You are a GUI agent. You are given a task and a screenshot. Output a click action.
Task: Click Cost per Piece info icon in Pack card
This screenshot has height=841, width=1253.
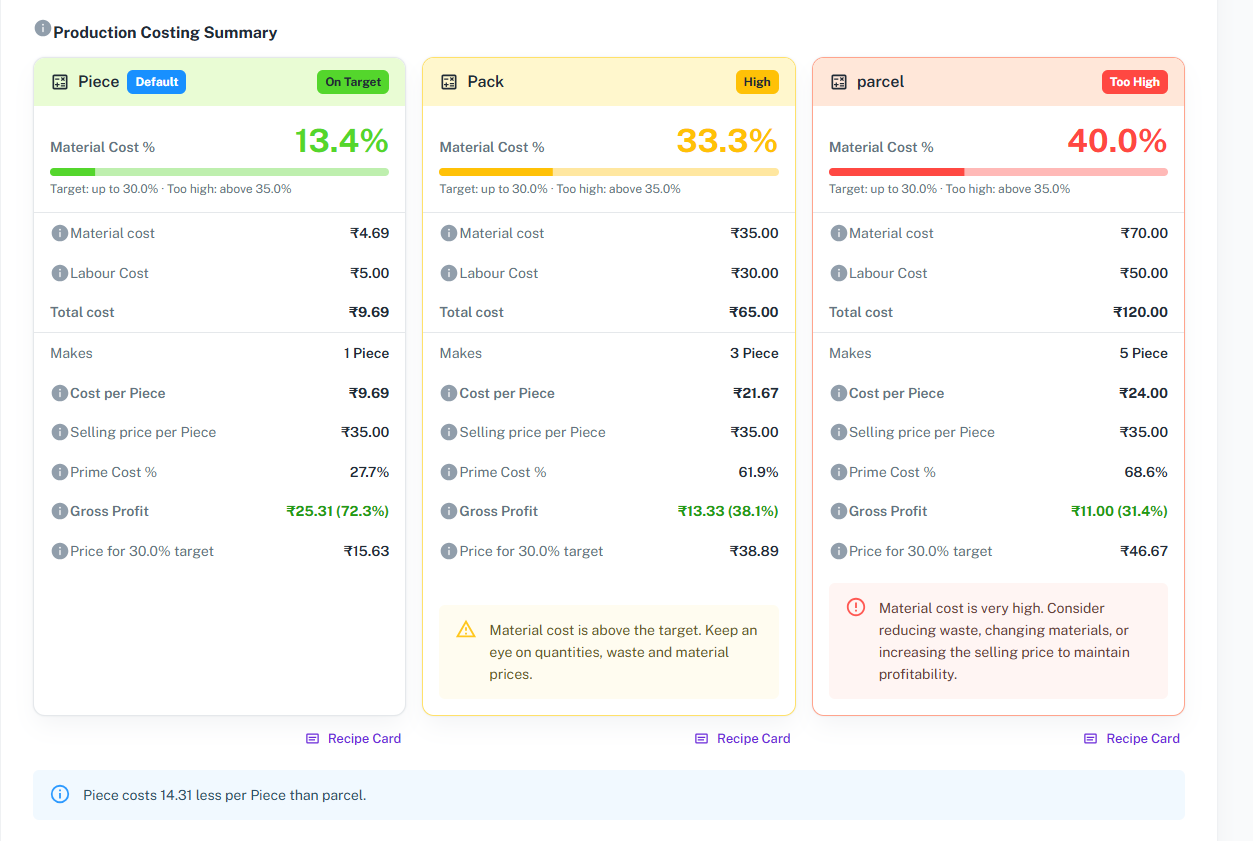point(448,393)
